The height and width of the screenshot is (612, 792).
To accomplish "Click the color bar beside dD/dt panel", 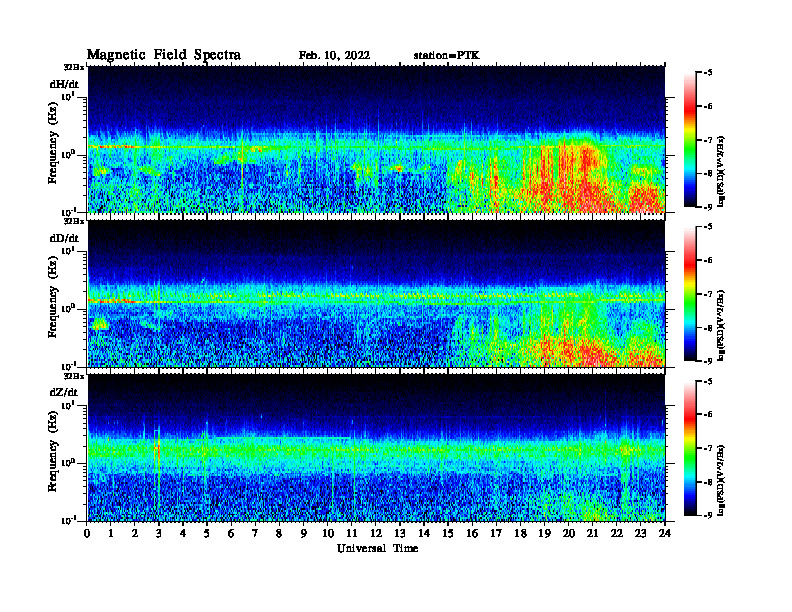I will 690,294.
